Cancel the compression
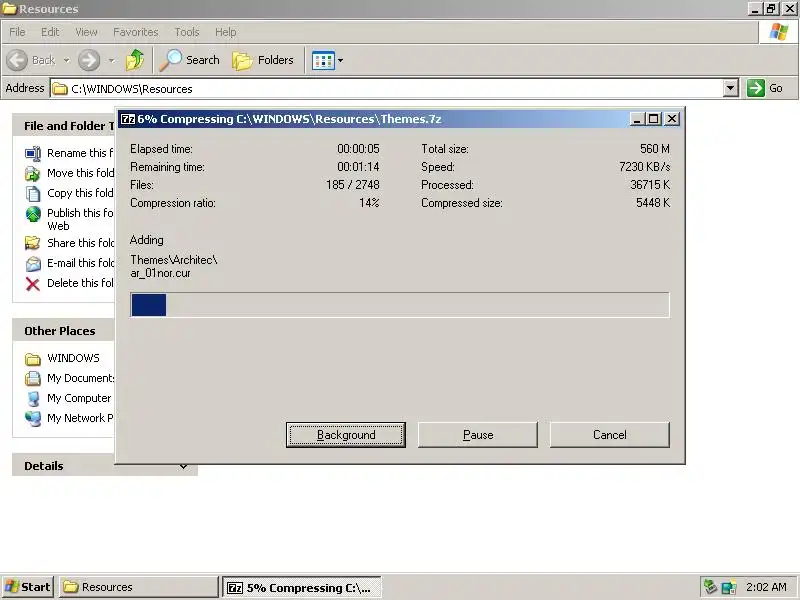 (x=610, y=435)
